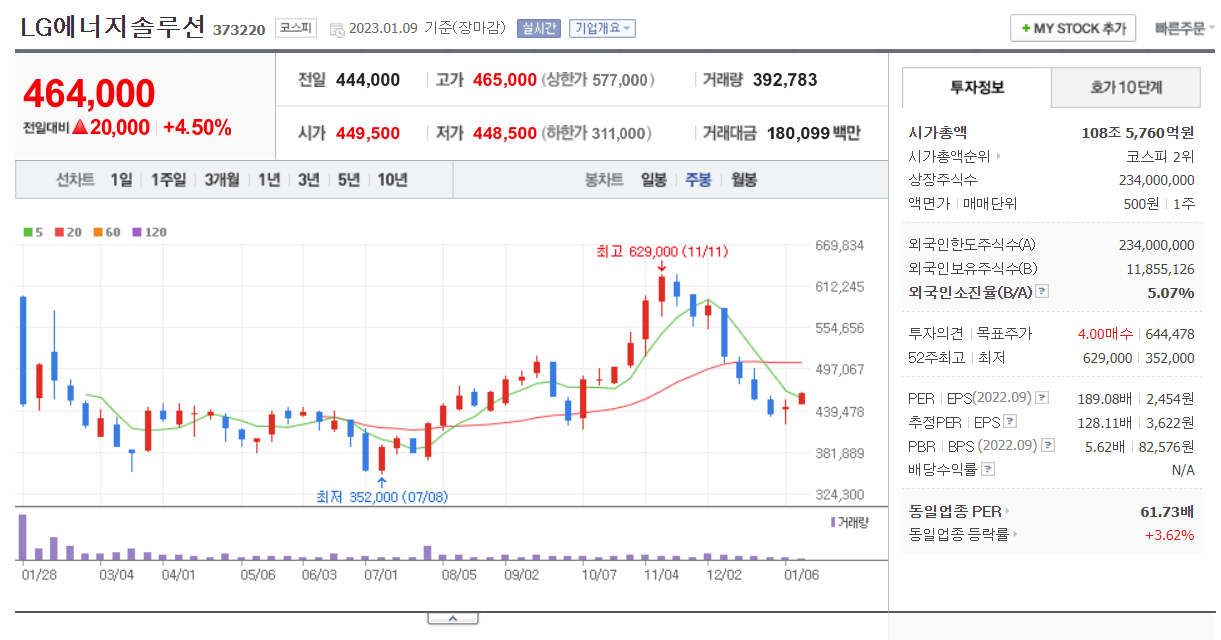
Task: Click the 동일업종 등락률 value +3.62%
Action: (x=1170, y=535)
